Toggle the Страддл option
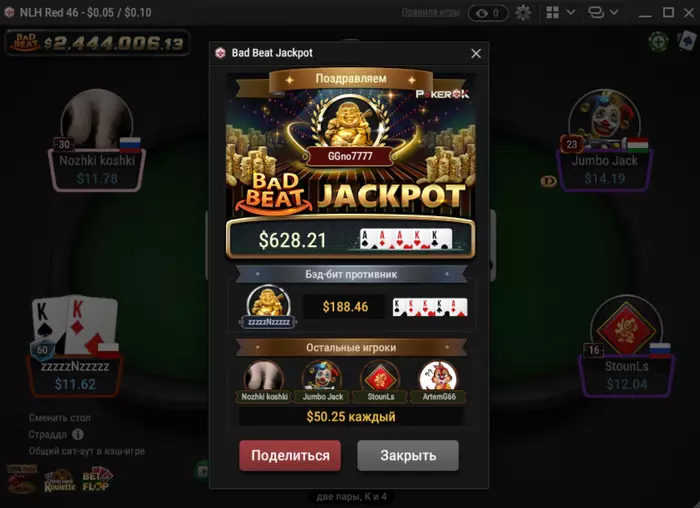700x508 pixels. point(48,434)
